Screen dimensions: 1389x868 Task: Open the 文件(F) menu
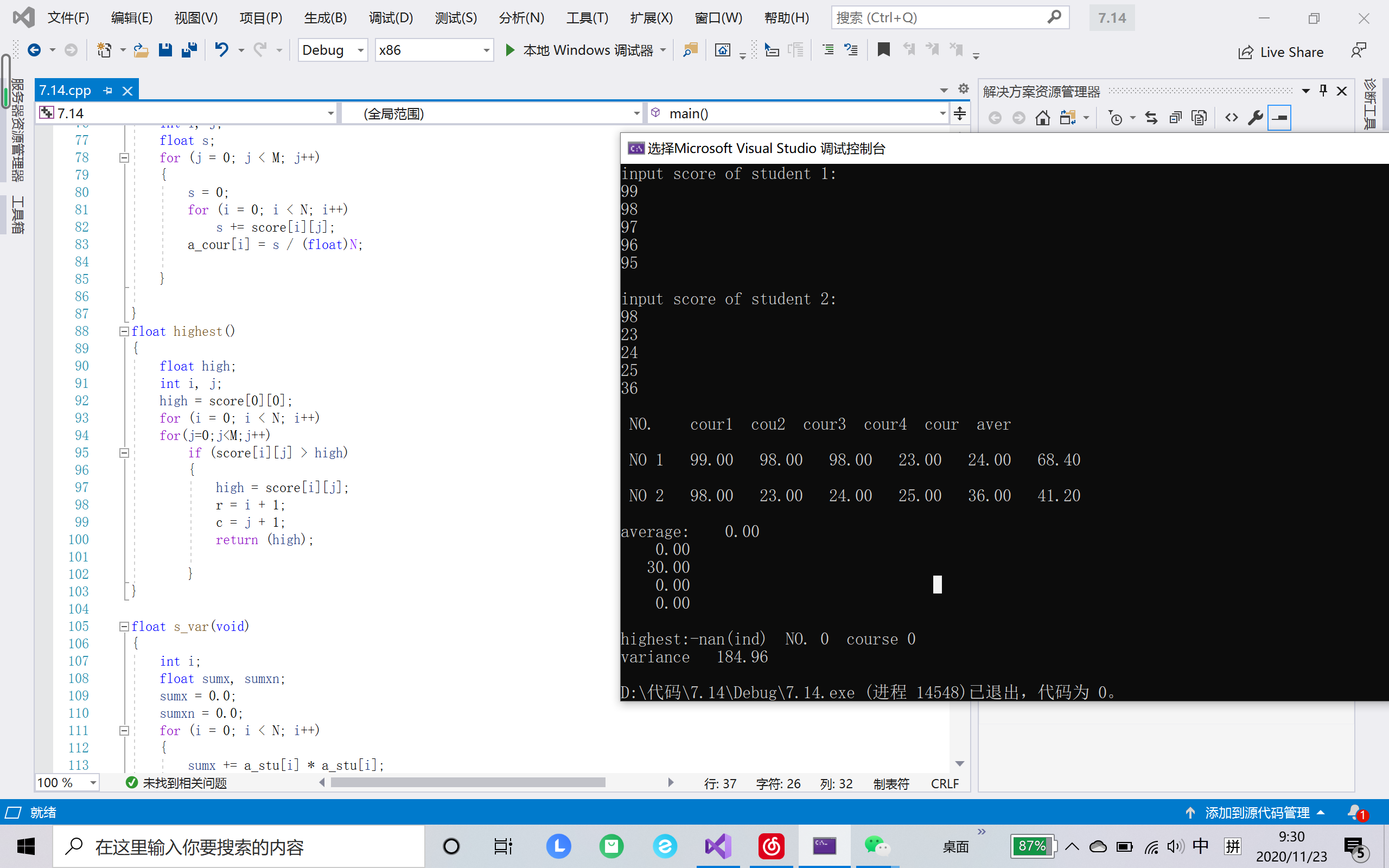coord(68,18)
